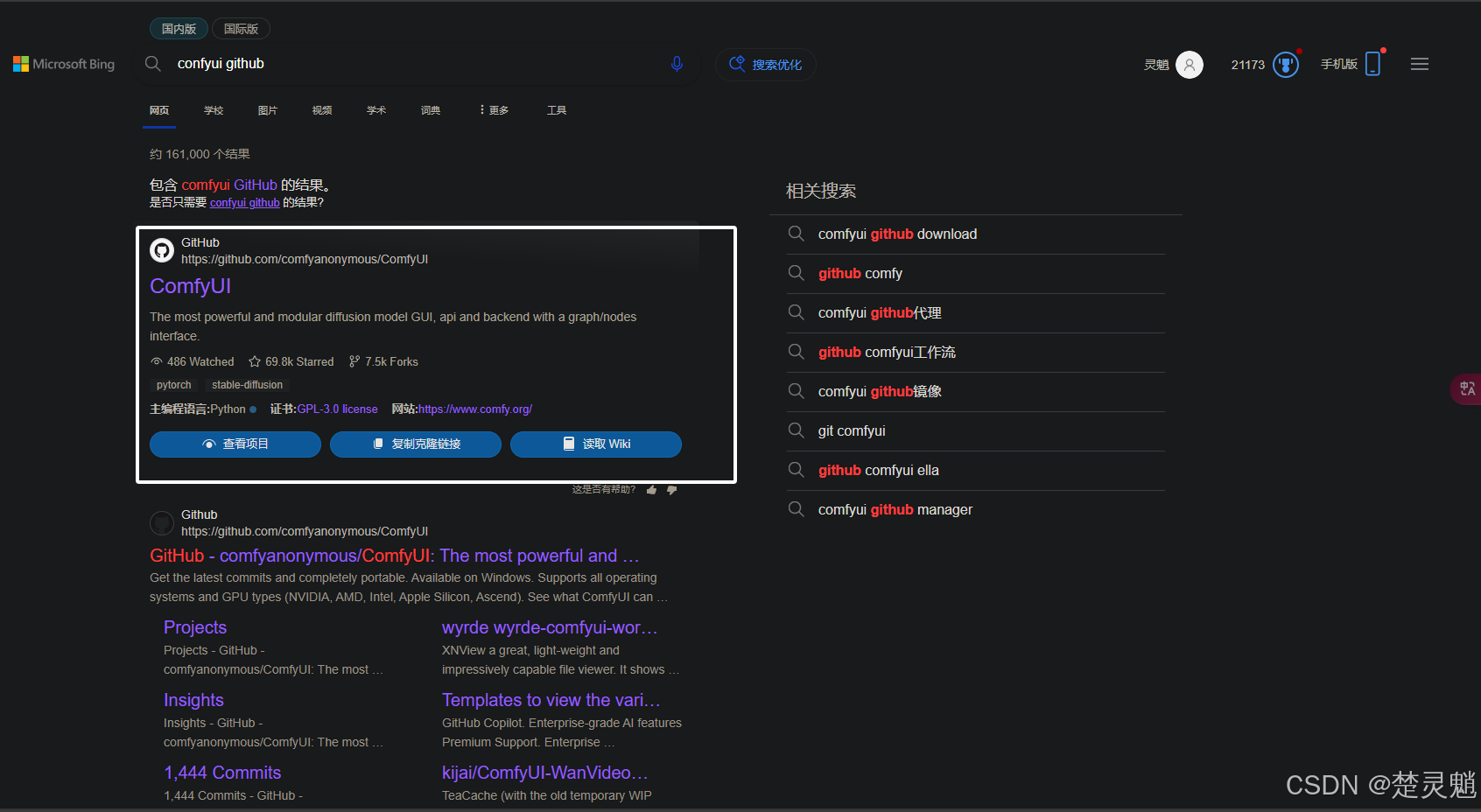This screenshot has width=1481, height=812.
Task: Click the '约 161,000 个结果' result count
Action: click(x=200, y=154)
